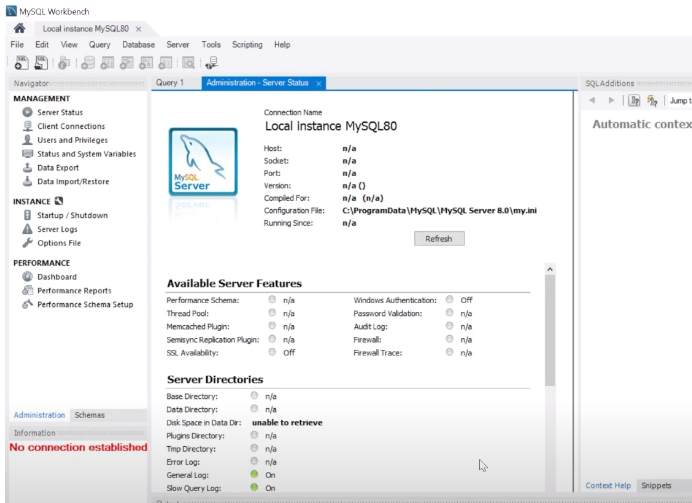The image size is (692, 503).
Task: Click the Data Export icon
Action: pos(27,168)
